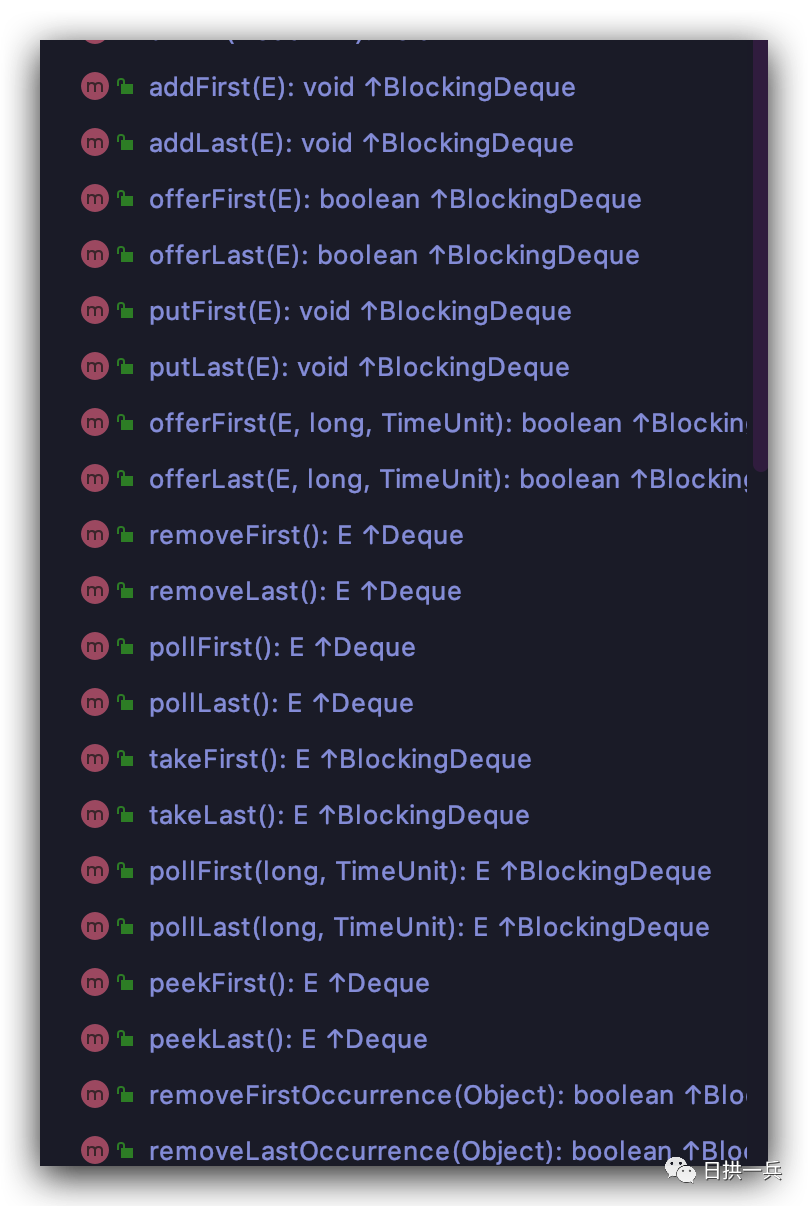The width and height of the screenshot is (808, 1206).
Task: Click the method icon beside addFirst(E)
Action: point(94,87)
